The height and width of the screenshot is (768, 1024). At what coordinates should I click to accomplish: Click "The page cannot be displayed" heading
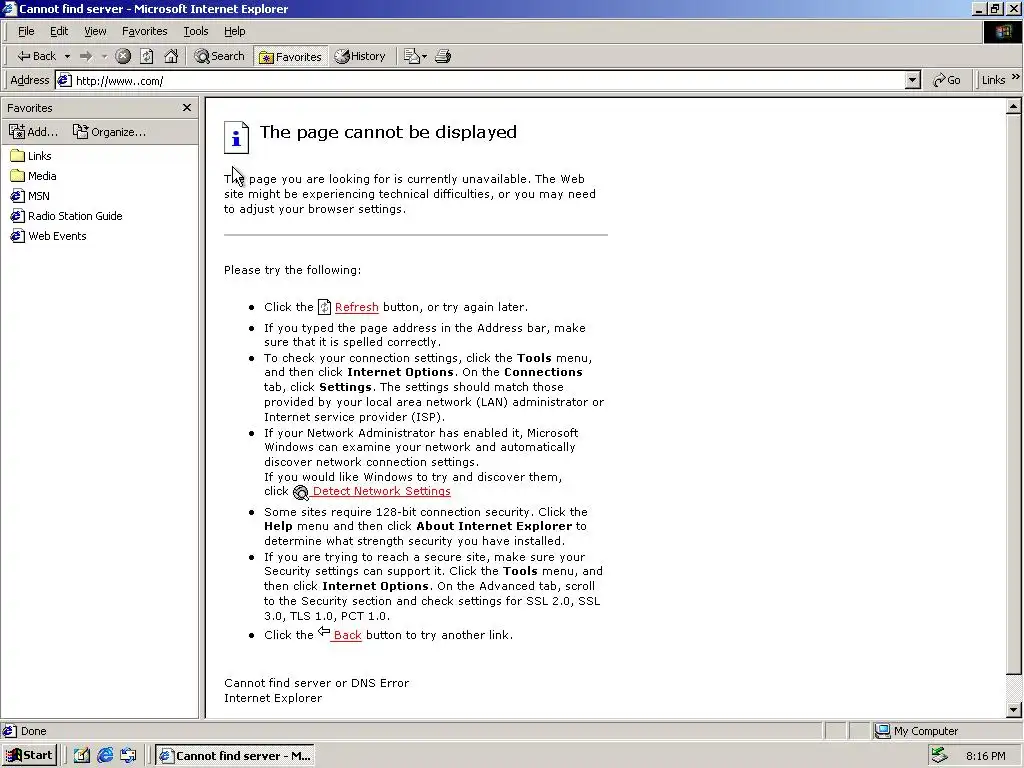(x=389, y=132)
